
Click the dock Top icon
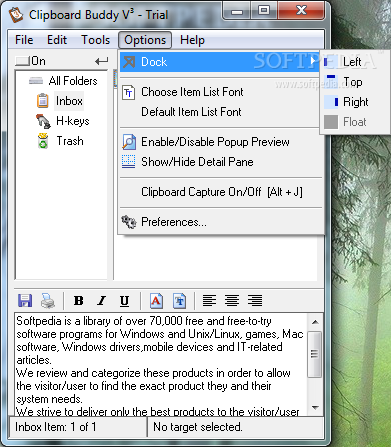[331, 82]
